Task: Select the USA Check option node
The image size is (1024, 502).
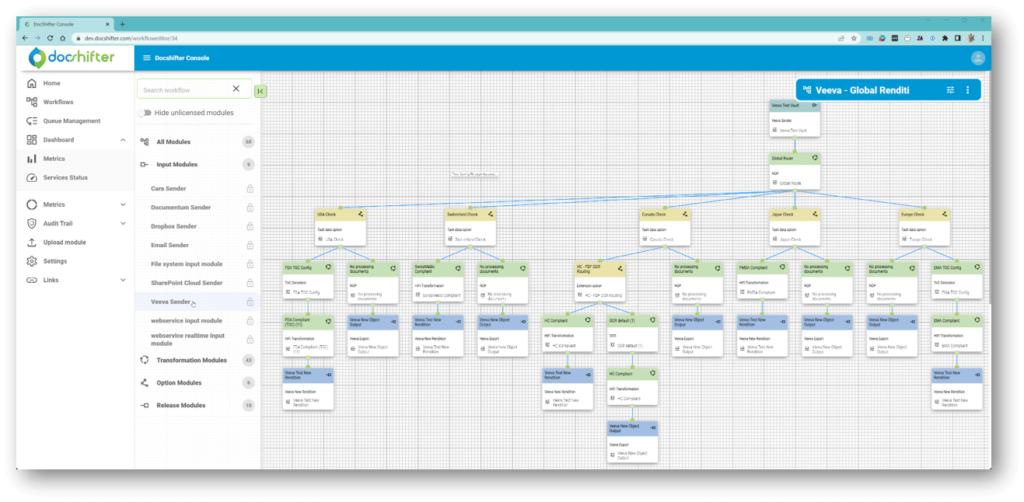Action: coord(340,228)
